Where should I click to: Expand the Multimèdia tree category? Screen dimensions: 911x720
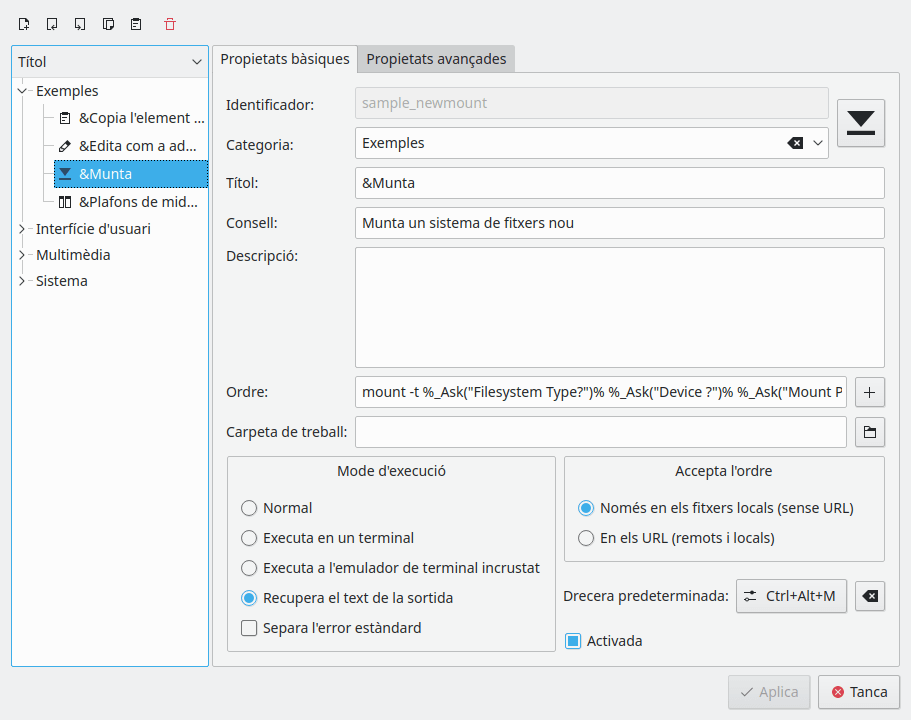point(23,255)
